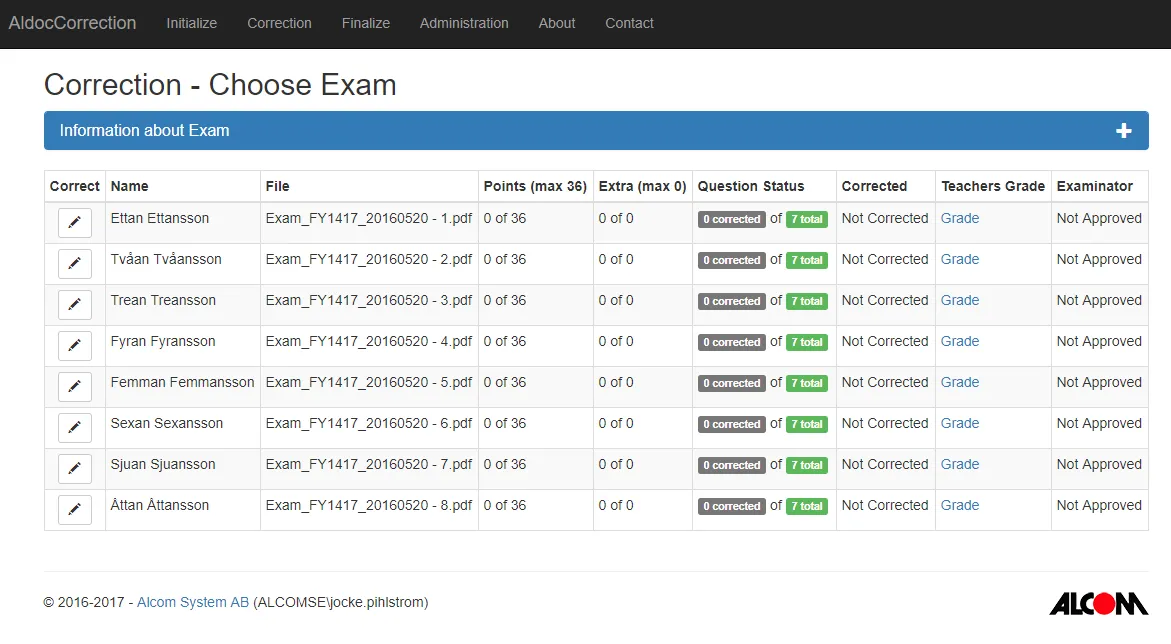Open the Correction menu item
The height and width of the screenshot is (644, 1171).
pos(279,23)
